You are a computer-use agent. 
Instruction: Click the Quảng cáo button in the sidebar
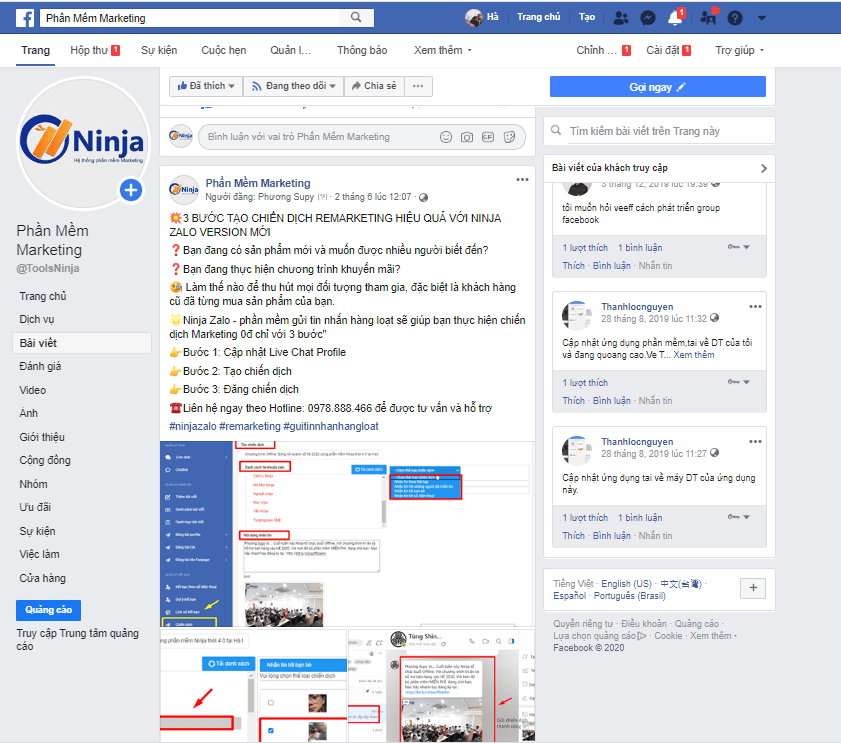(48, 610)
